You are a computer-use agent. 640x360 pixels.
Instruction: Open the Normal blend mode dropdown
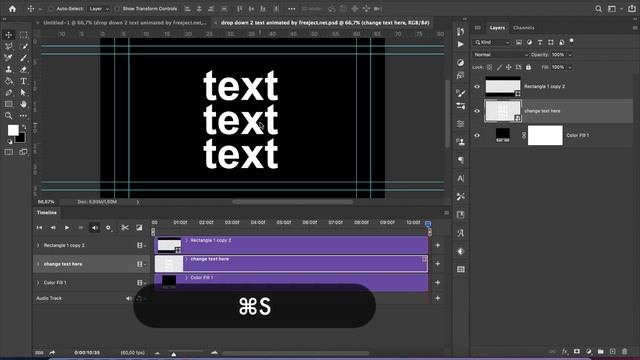coord(501,55)
